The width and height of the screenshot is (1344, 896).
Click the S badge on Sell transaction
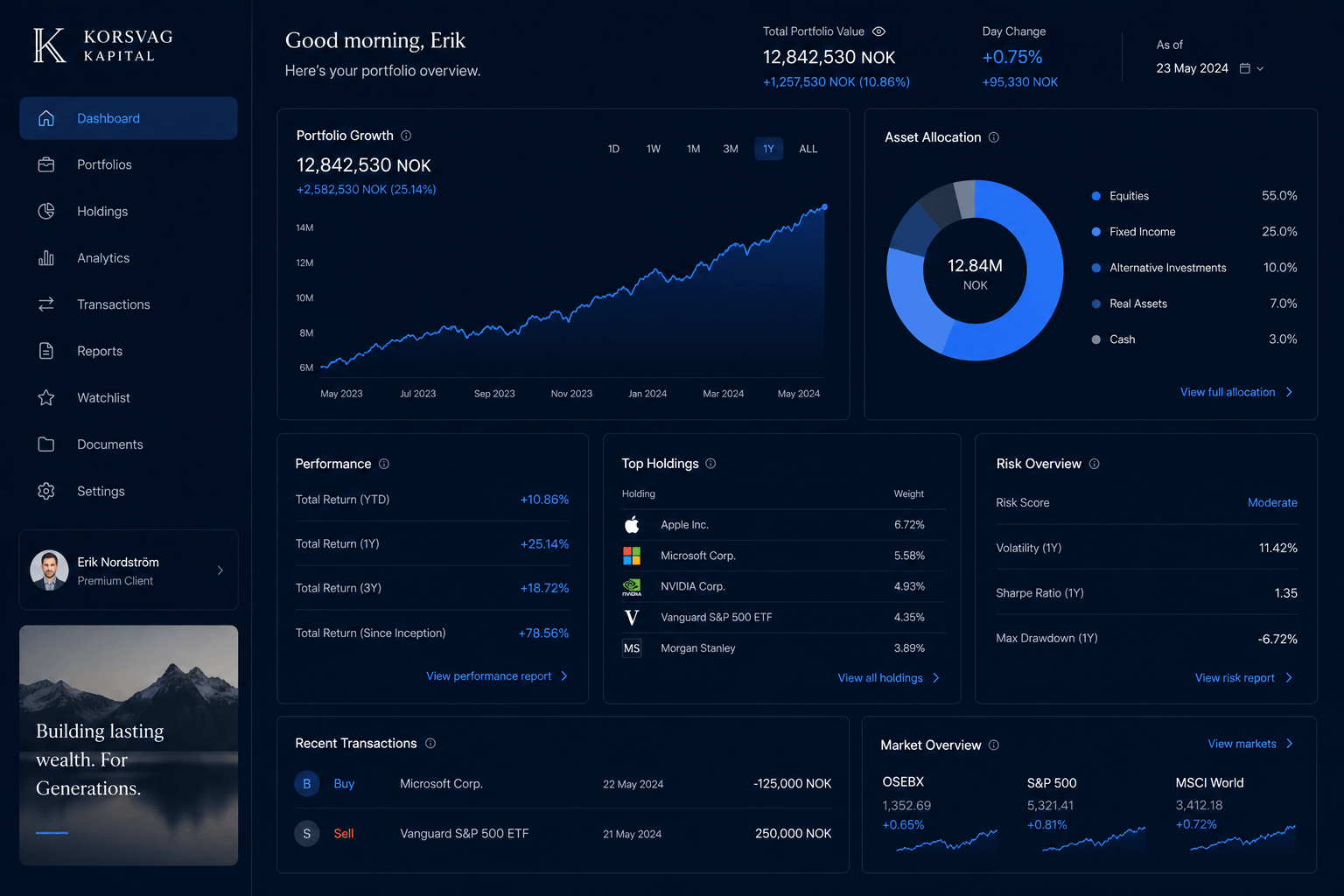point(306,834)
